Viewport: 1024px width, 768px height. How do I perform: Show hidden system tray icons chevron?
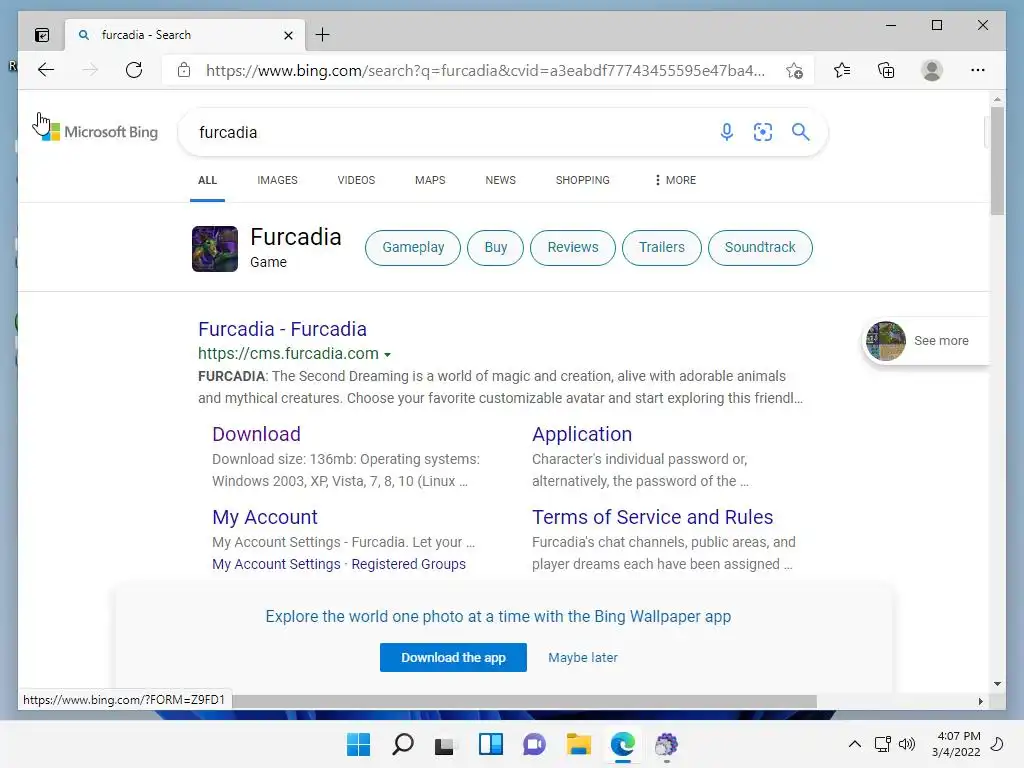pos(855,744)
